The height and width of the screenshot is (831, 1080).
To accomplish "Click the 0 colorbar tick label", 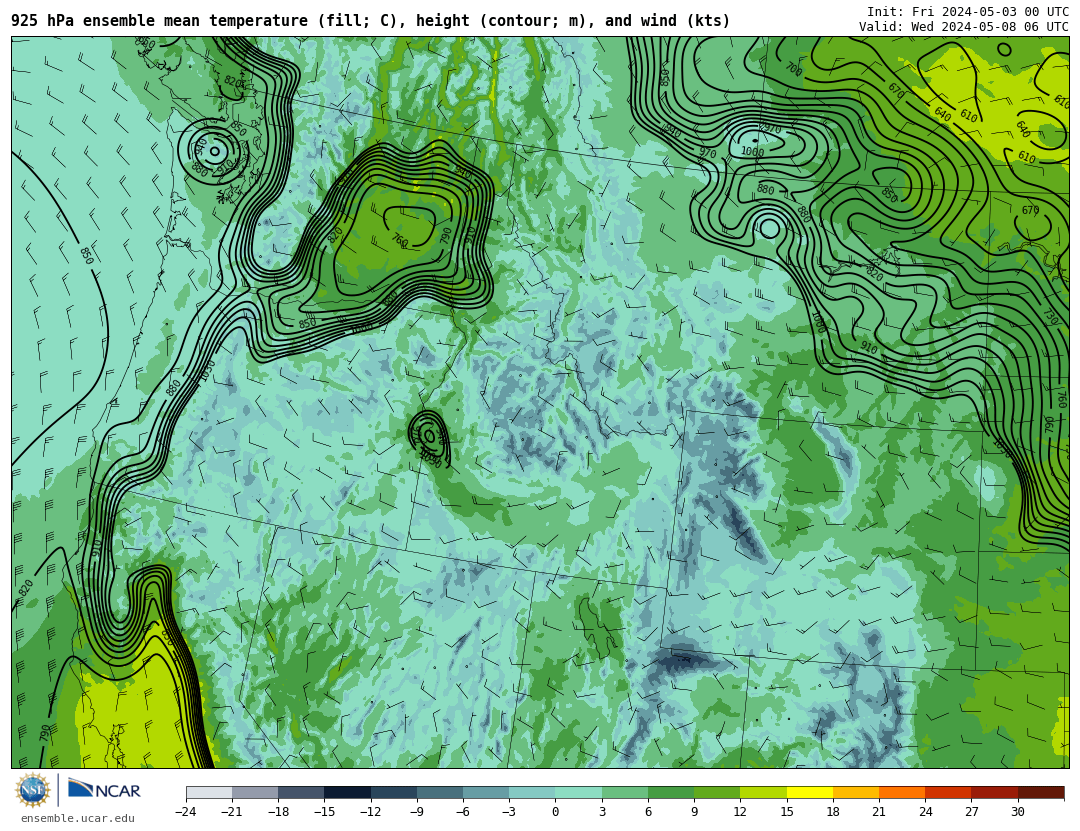I will pyautogui.click(x=556, y=812).
